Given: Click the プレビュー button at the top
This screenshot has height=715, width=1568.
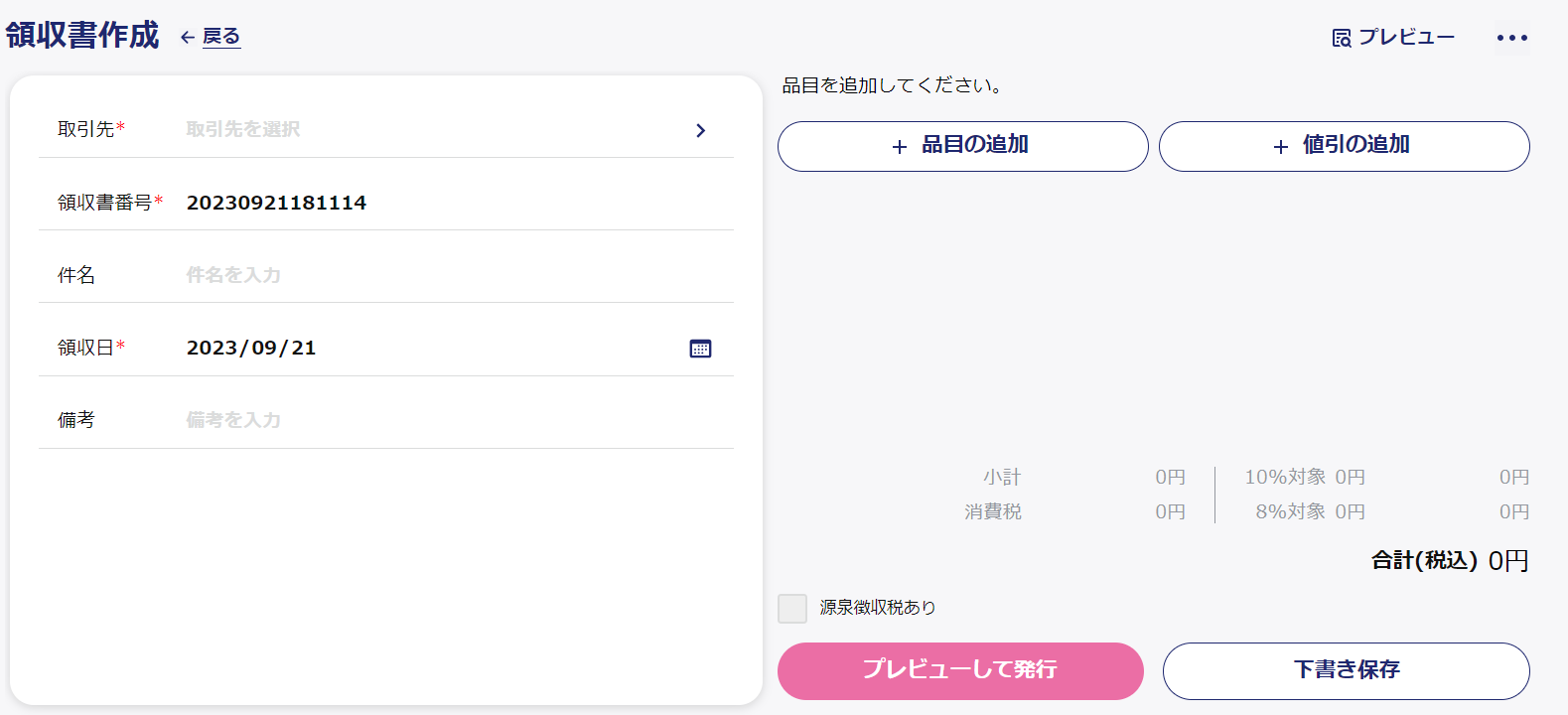Looking at the screenshot, I should click(1393, 38).
